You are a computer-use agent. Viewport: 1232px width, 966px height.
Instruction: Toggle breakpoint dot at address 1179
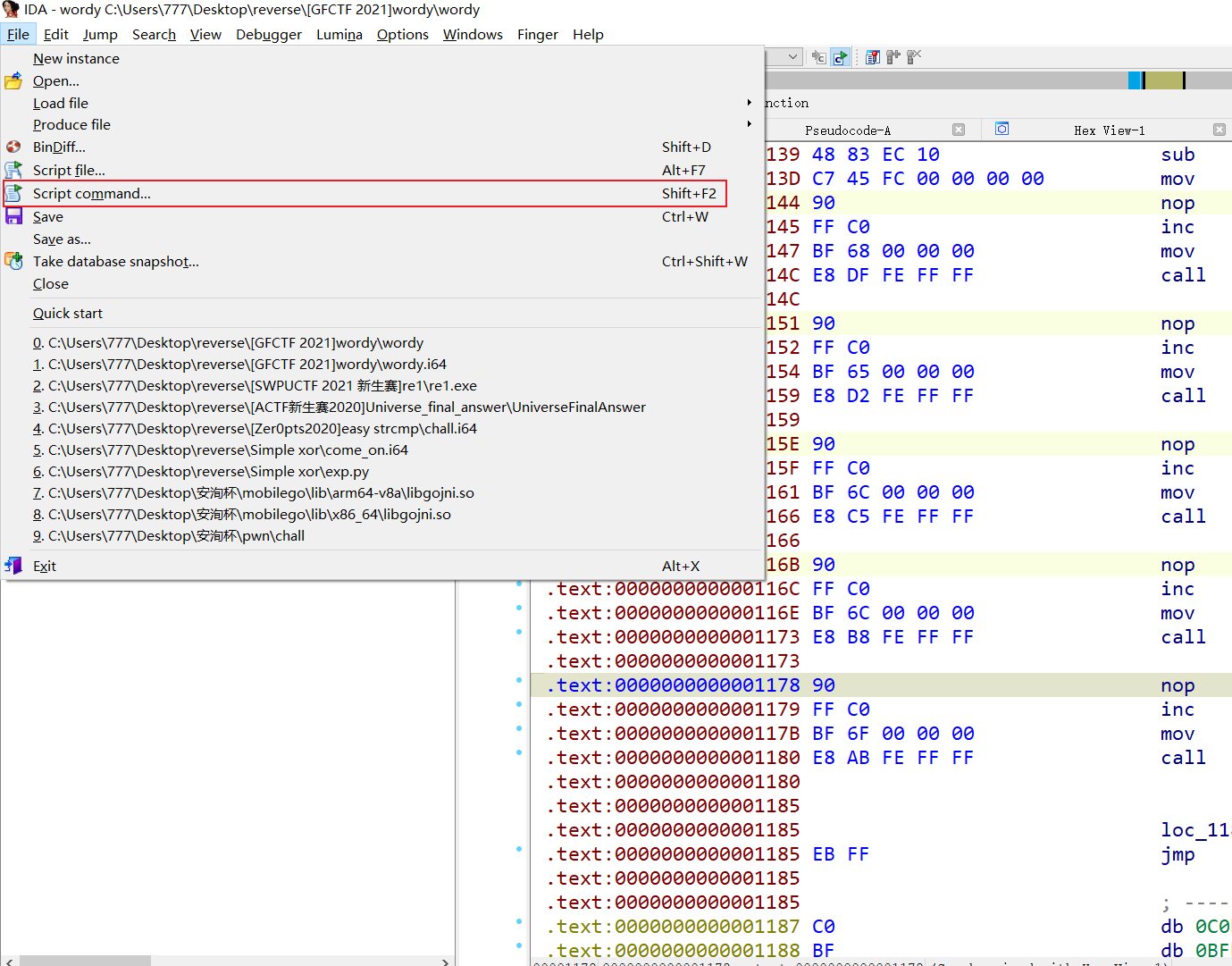tap(519, 704)
